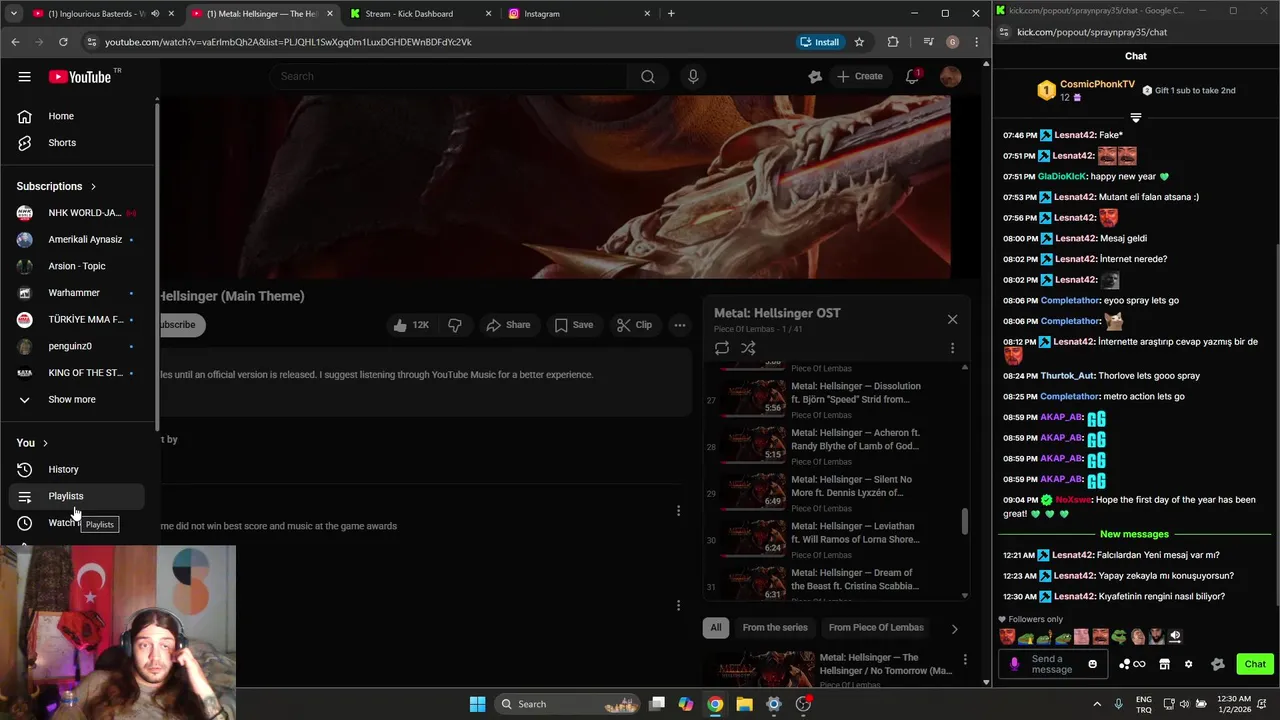Show hidden system tray icons
Image resolution: width=1280 pixels, height=720 pixels.
[1097, 704]
